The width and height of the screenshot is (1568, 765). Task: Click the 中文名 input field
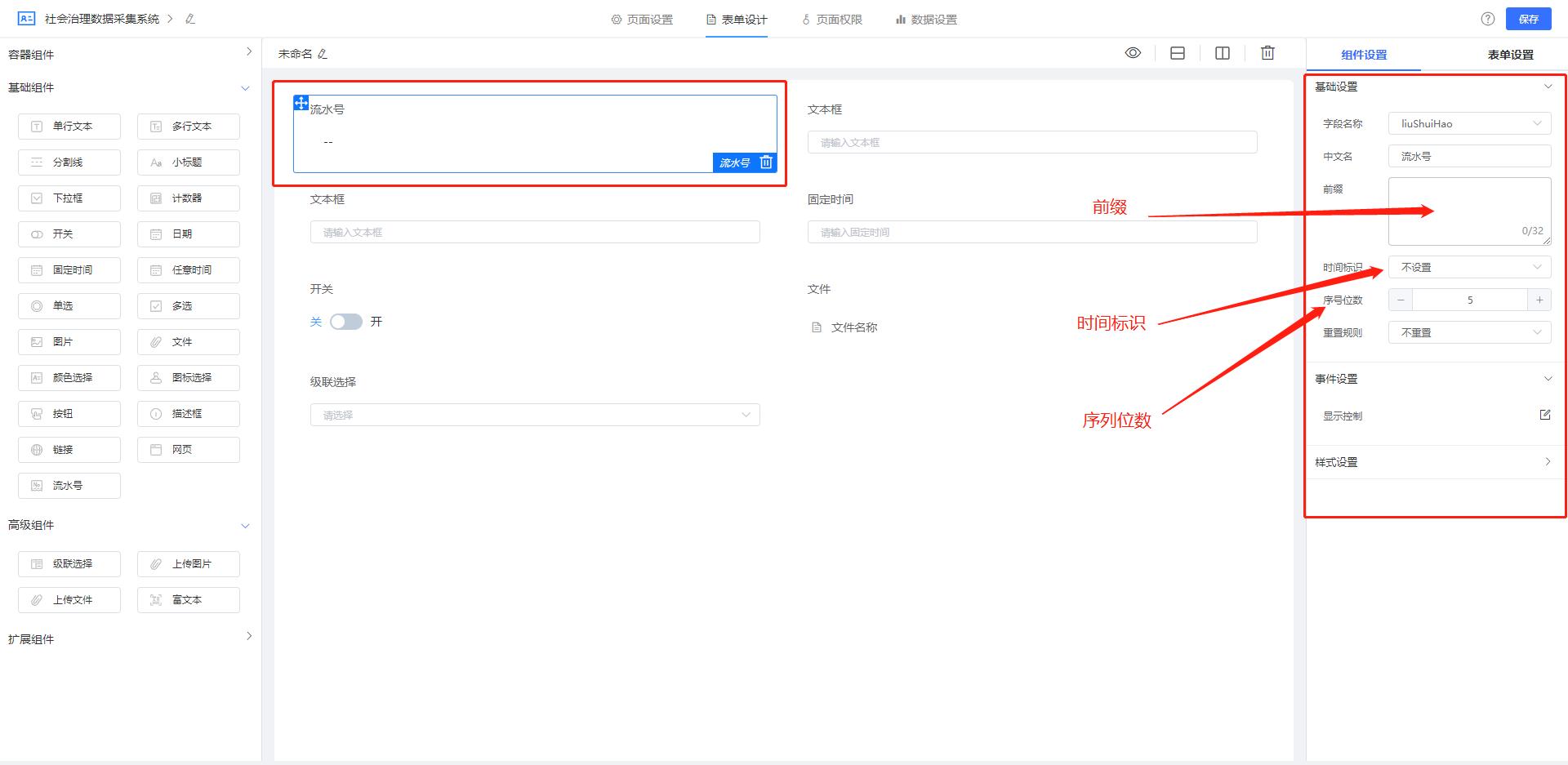click(1470, 157)
